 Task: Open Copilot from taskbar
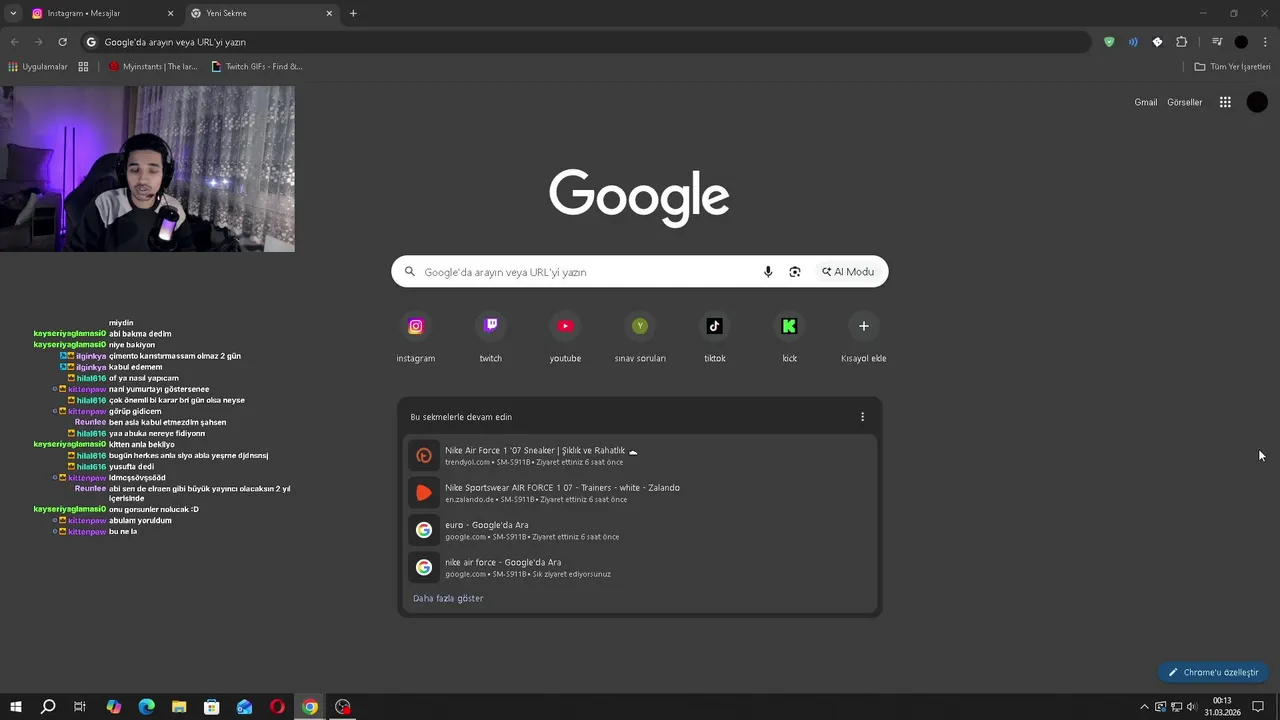[113, 707]
